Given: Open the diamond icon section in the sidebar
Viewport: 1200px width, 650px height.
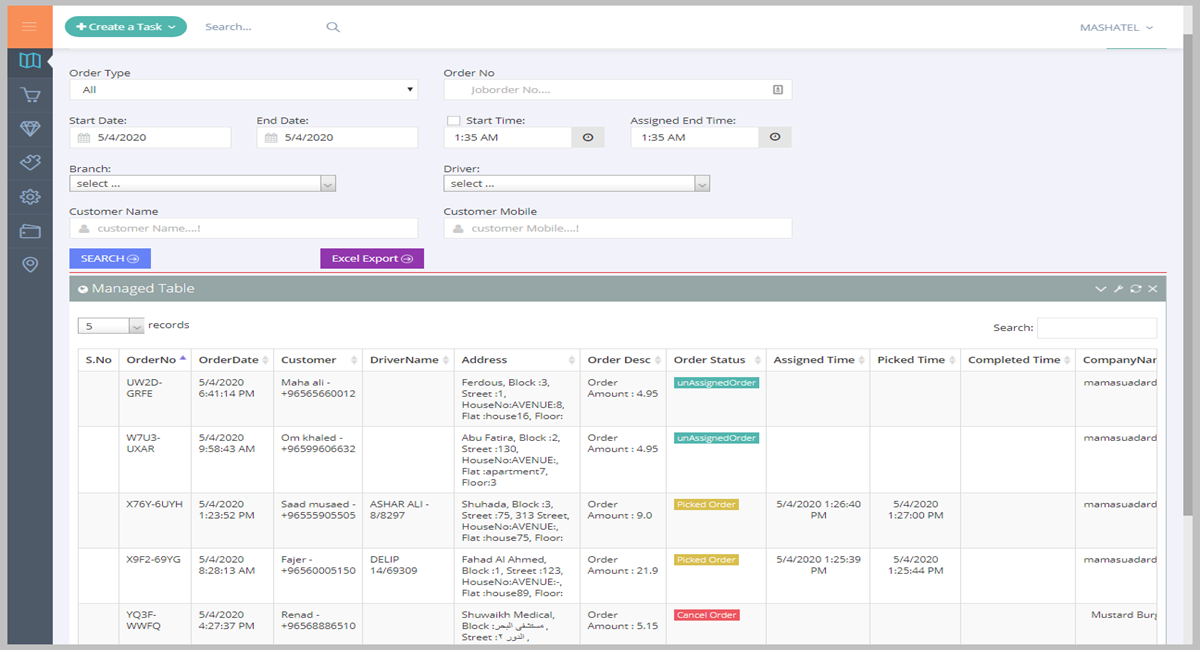Looking at the screenshot, I should pos(30,129).
